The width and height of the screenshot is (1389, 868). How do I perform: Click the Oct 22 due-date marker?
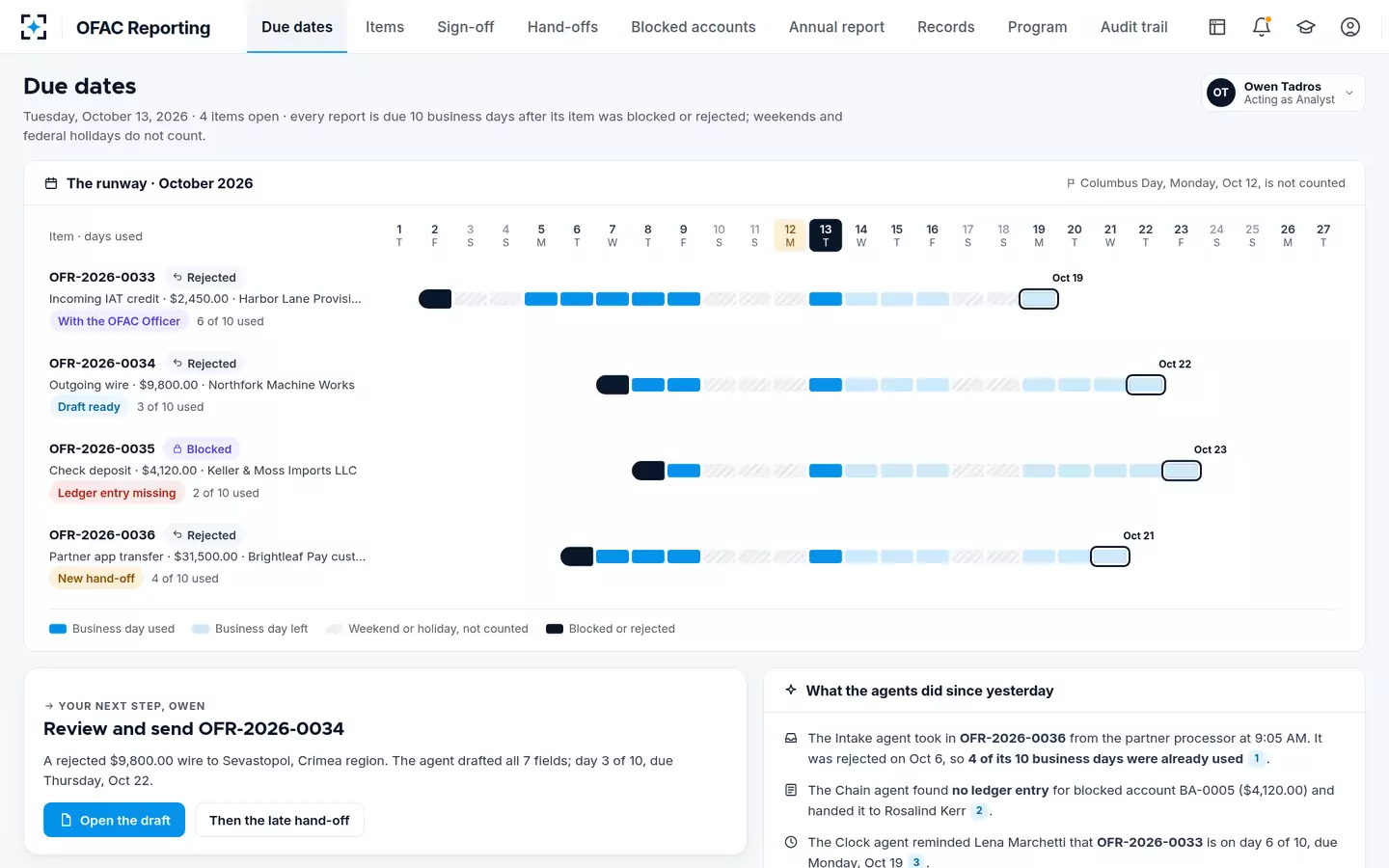click(x=1146, y=385)
